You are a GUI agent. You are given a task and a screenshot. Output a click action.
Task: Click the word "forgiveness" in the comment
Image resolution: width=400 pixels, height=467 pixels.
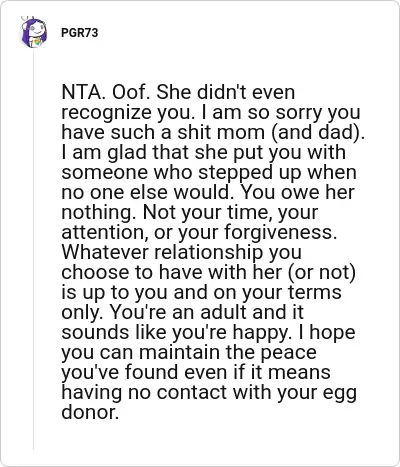[280, 232]
